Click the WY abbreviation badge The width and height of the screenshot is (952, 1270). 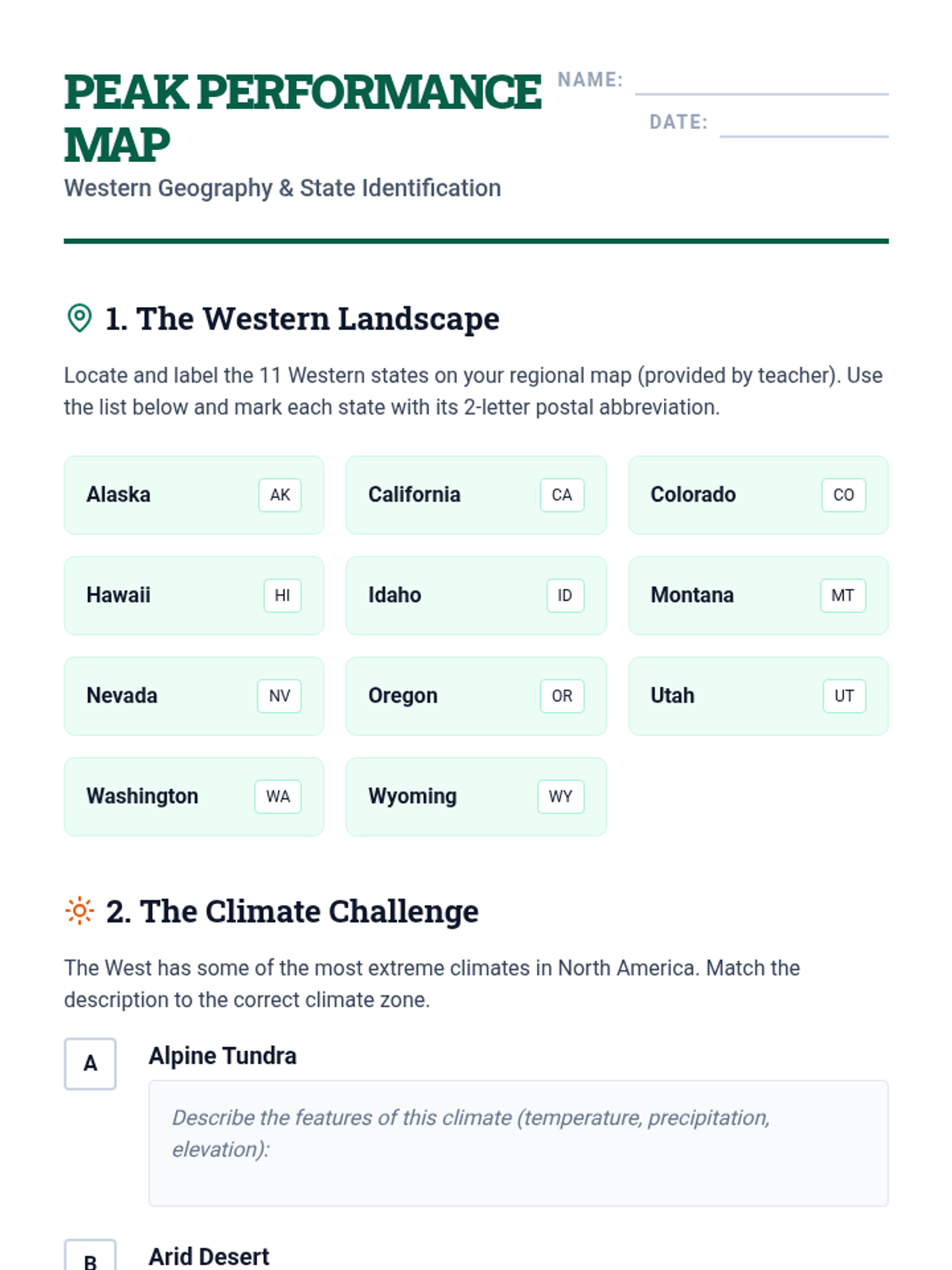pos(560,797)
